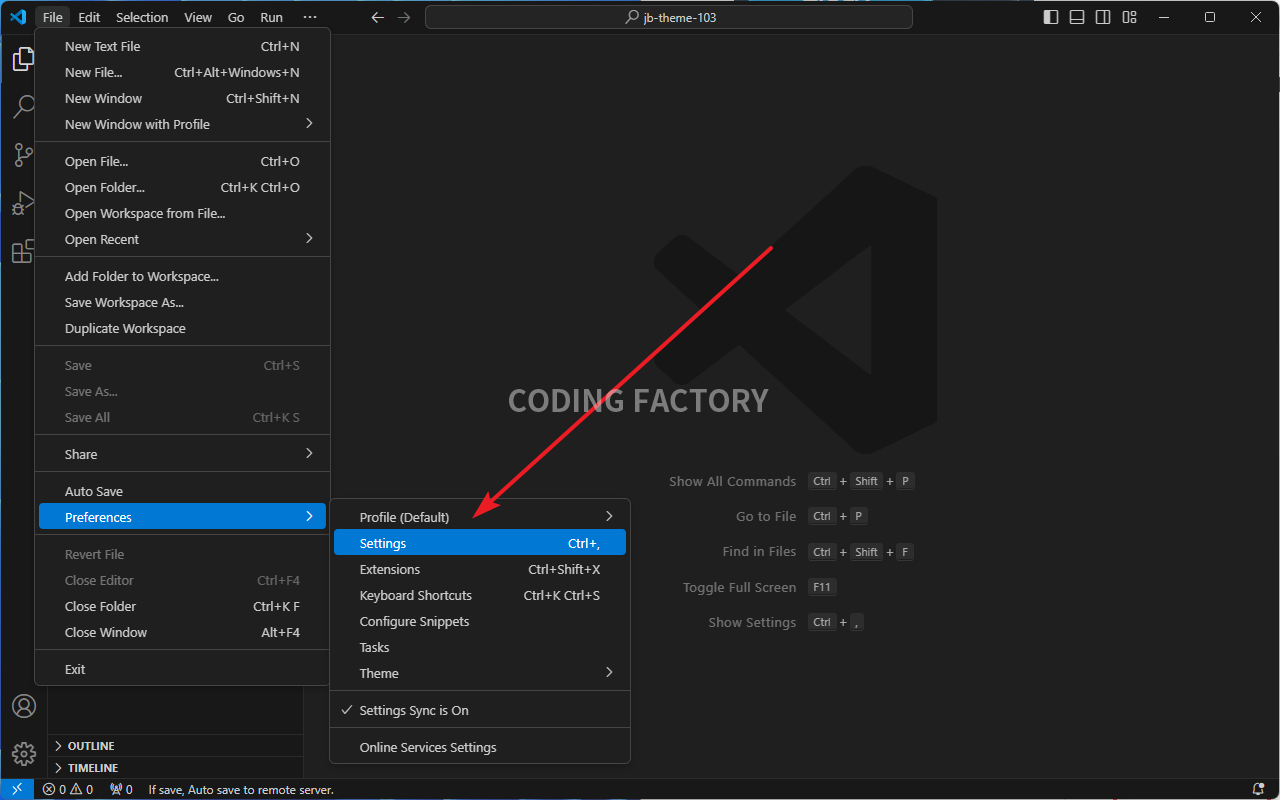
Task: Choose Configure Snippets menu item
Action: coord(480,621)
